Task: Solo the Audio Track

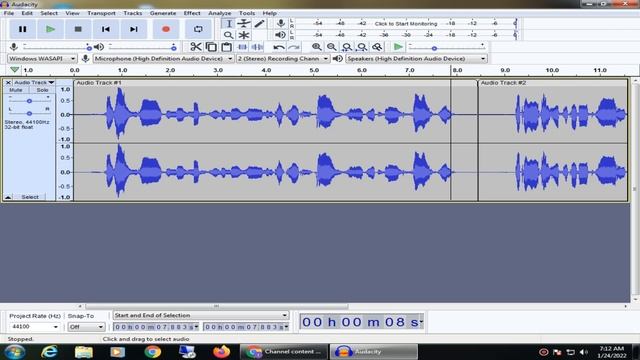Action: (x=42, y=90)
